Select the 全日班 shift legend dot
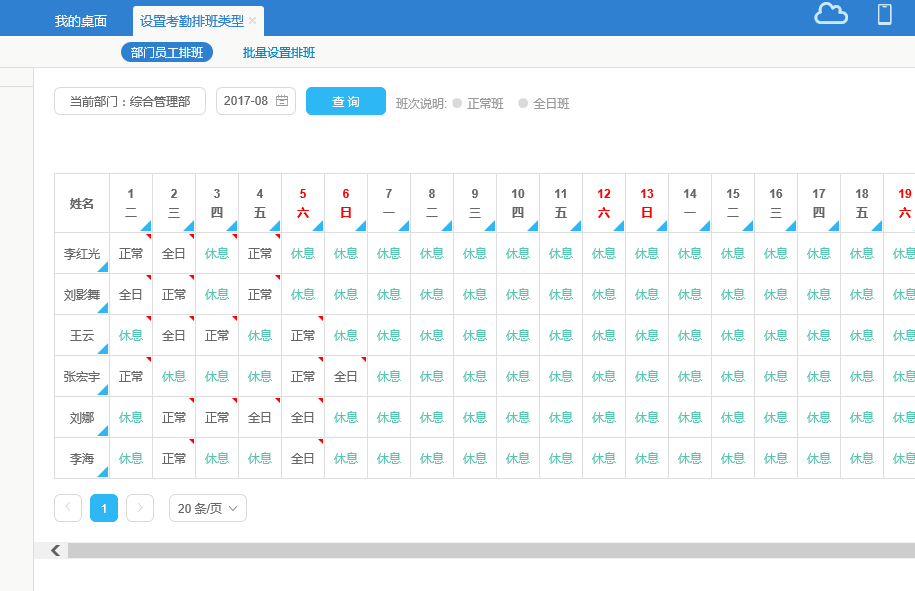 click(x=523, y=103)
